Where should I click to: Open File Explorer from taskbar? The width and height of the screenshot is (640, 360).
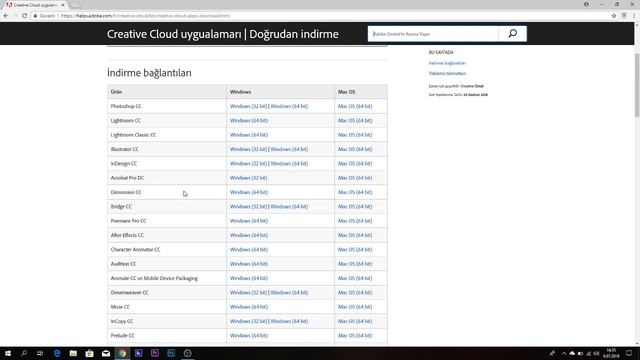[73, 353]
